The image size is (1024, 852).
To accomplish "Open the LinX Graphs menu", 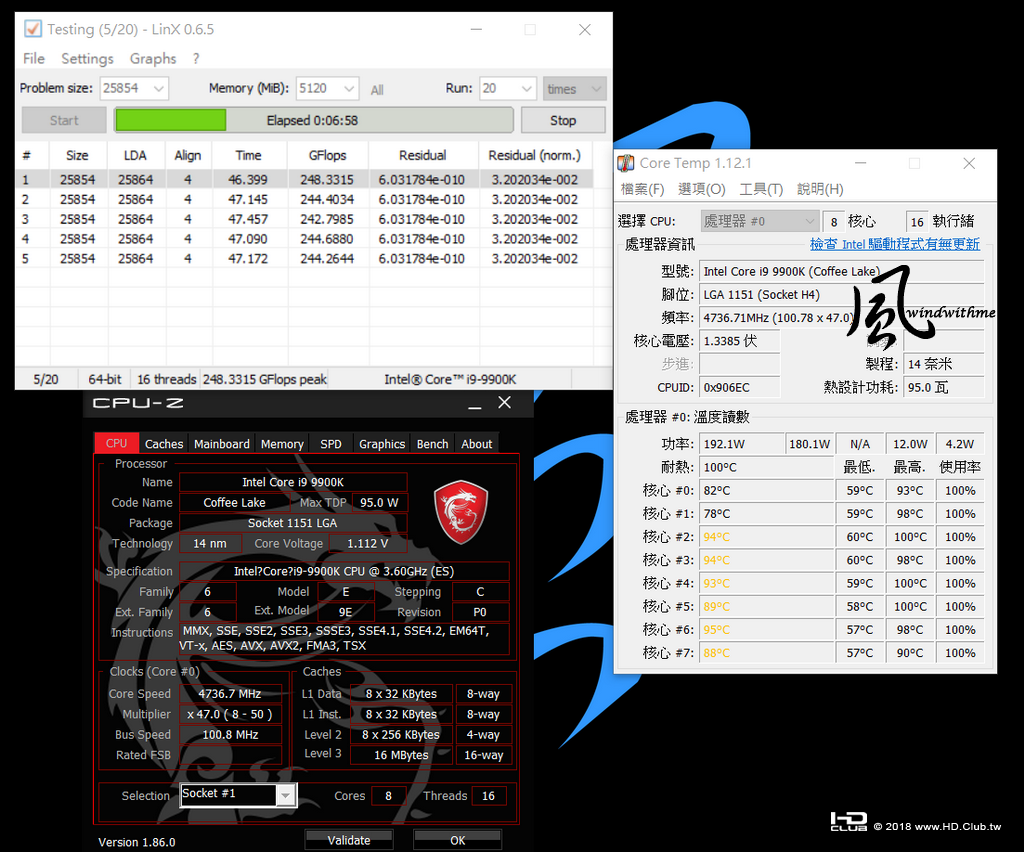I will (153, 59).
